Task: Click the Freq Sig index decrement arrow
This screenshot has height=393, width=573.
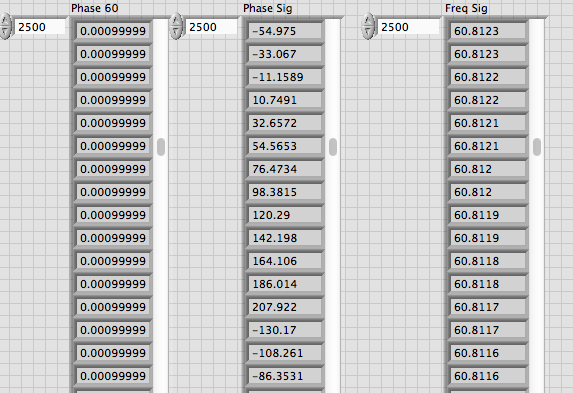Action: click(x=368, y=33)
